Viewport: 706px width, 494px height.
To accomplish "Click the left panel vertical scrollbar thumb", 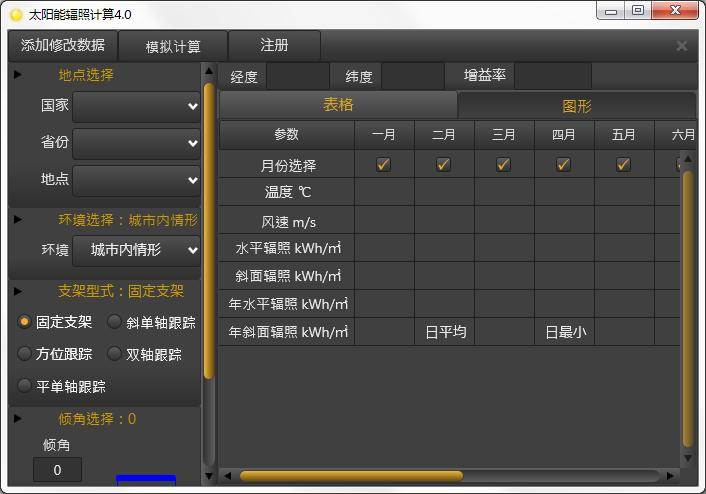I will tap(208, 231).
